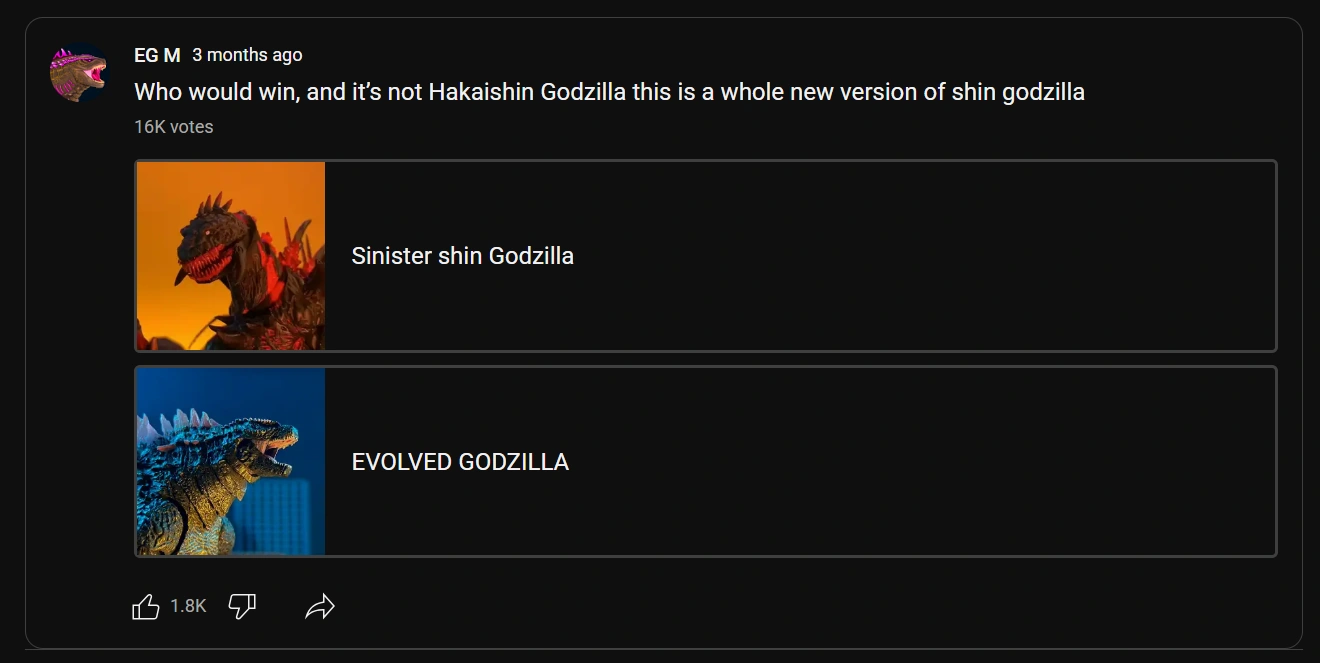This screenshot has height=663, width=1320.
Task: Select the 'Who would win' post text
Action: tap(609, 92)
